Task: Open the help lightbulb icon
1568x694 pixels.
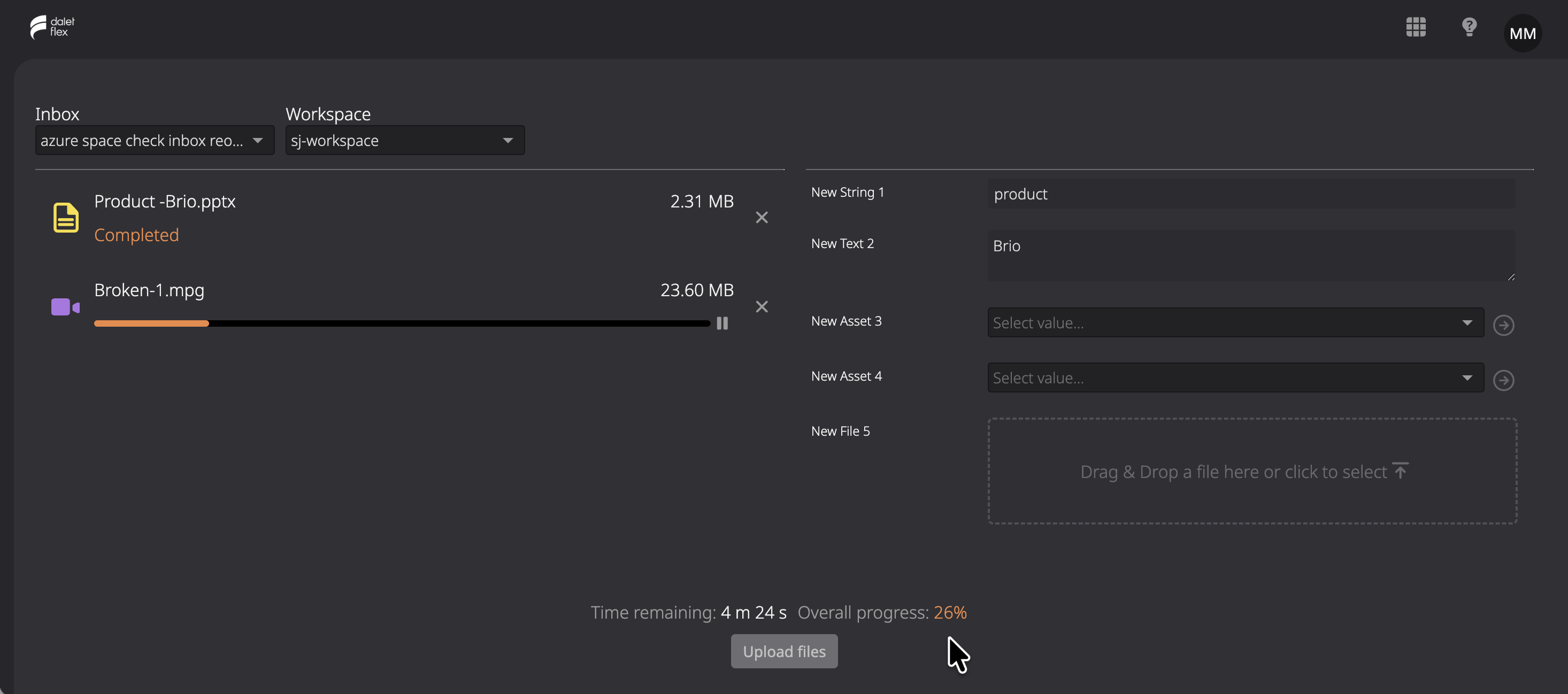Action: click(1470, 27)
